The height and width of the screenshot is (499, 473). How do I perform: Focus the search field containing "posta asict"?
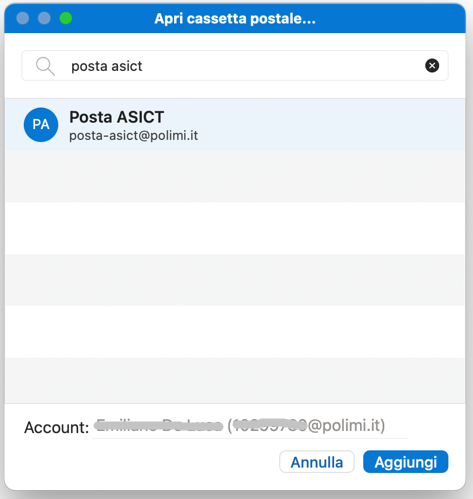pos(235,66)
